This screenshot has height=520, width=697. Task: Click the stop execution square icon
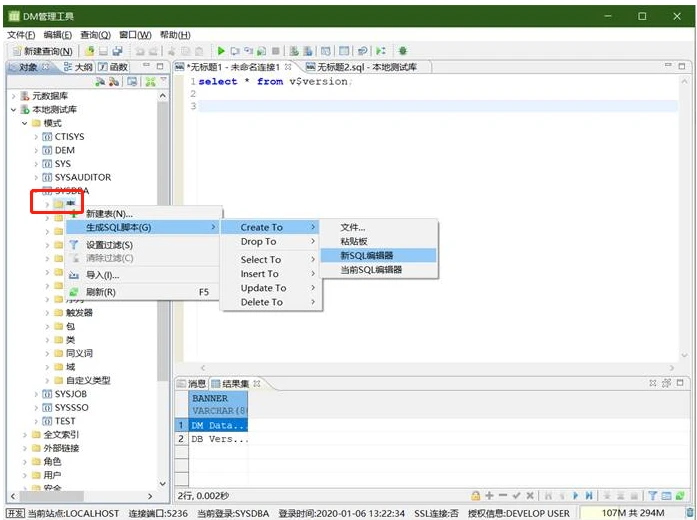pos(275,51)
